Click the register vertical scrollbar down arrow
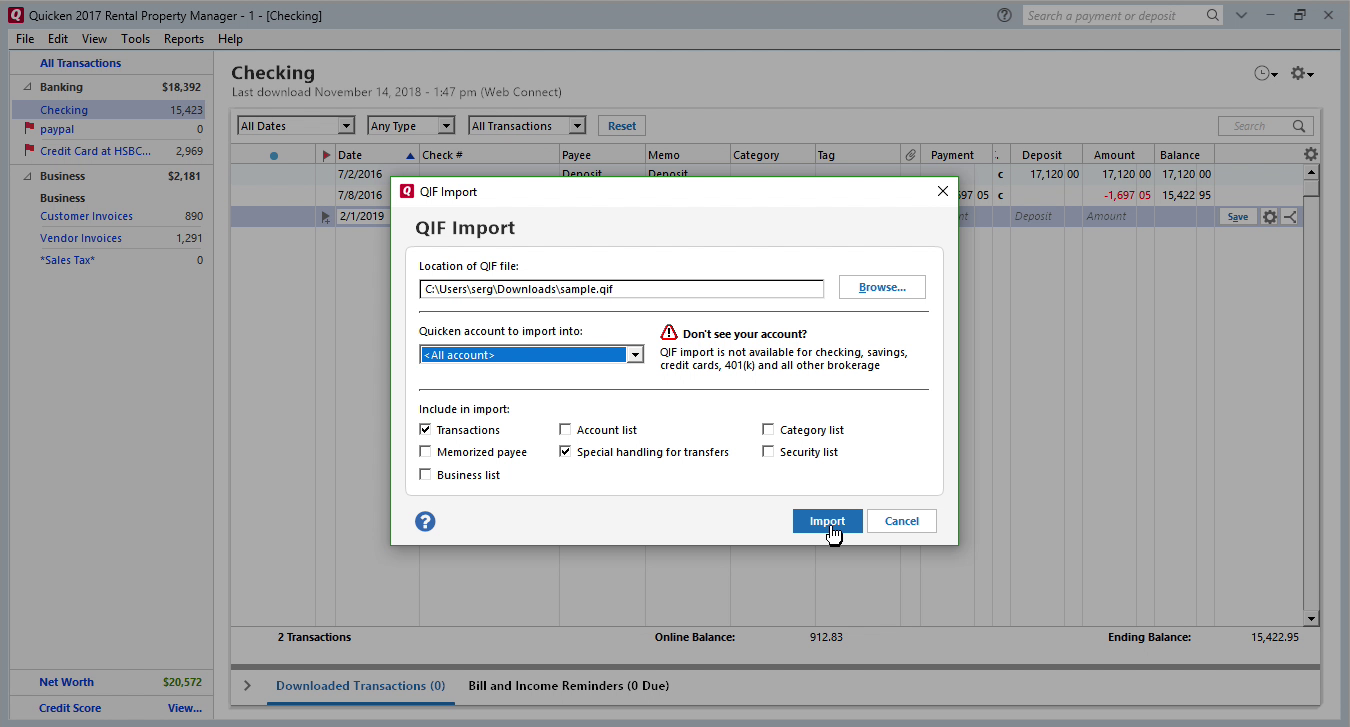The width and height of the screenshot is (1350, 727). pos(1311,619)
